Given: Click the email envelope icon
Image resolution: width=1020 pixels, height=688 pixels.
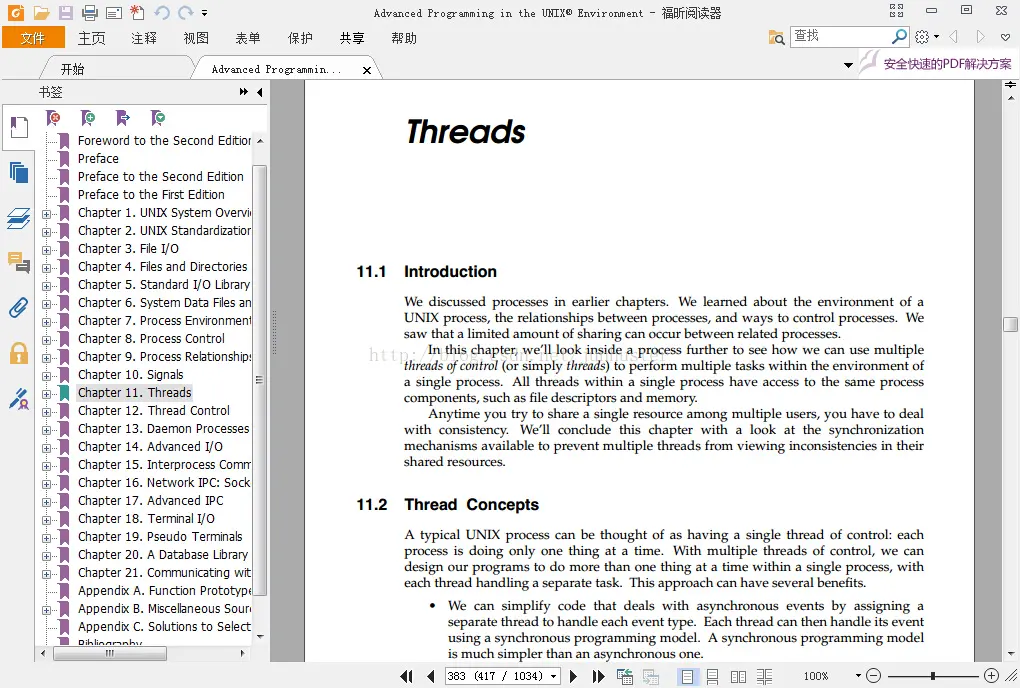Looking at the screenshot, I should [114, 12].
